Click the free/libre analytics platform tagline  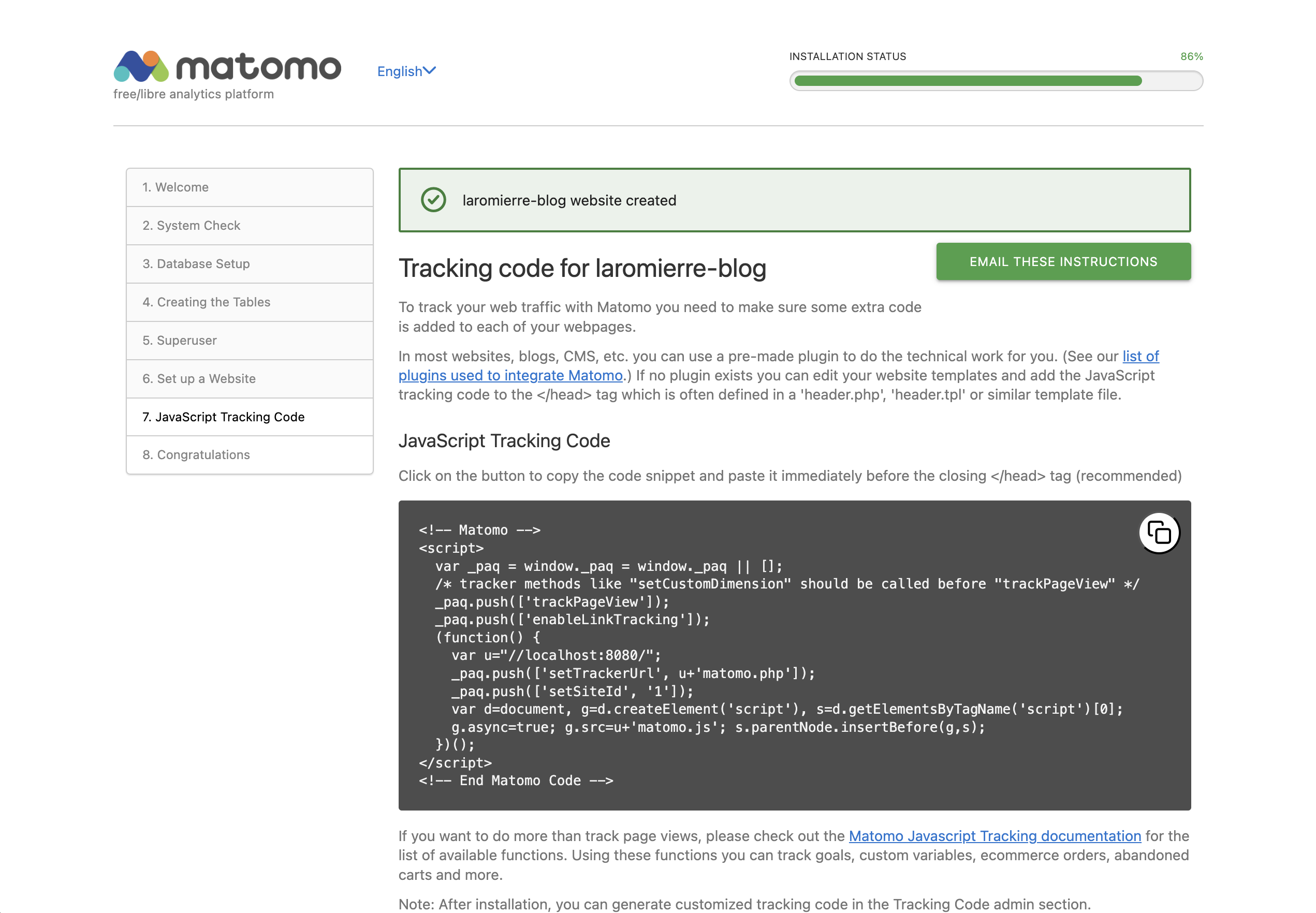point(194,93)
